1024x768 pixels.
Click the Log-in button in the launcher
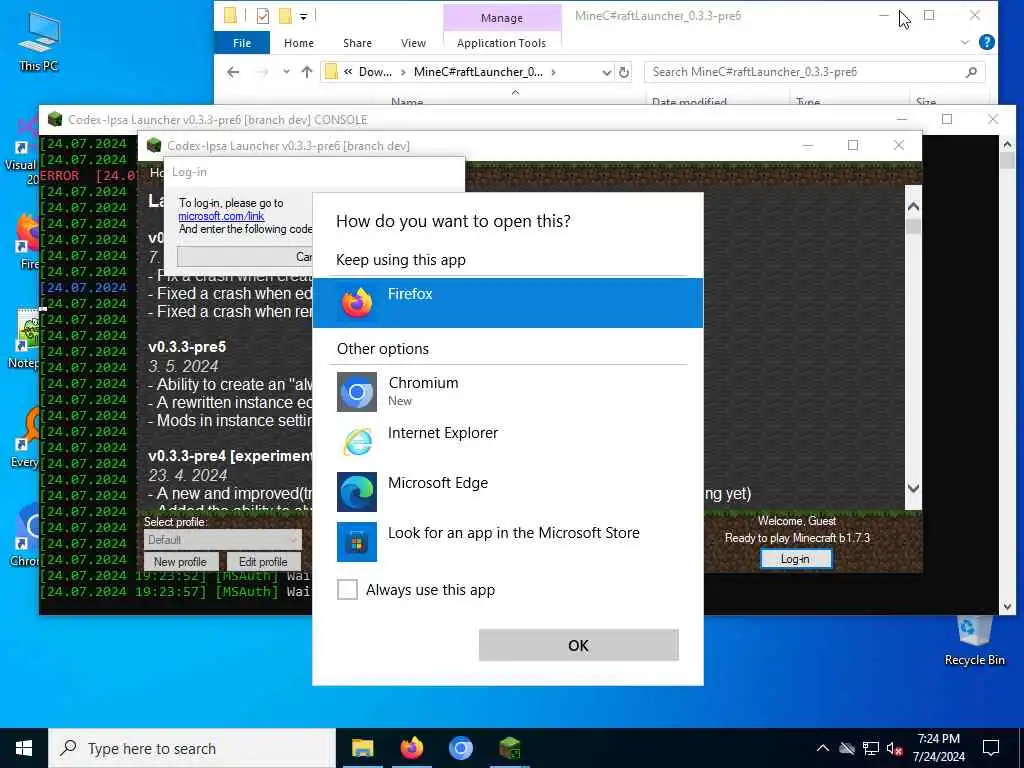coord(795,559)
